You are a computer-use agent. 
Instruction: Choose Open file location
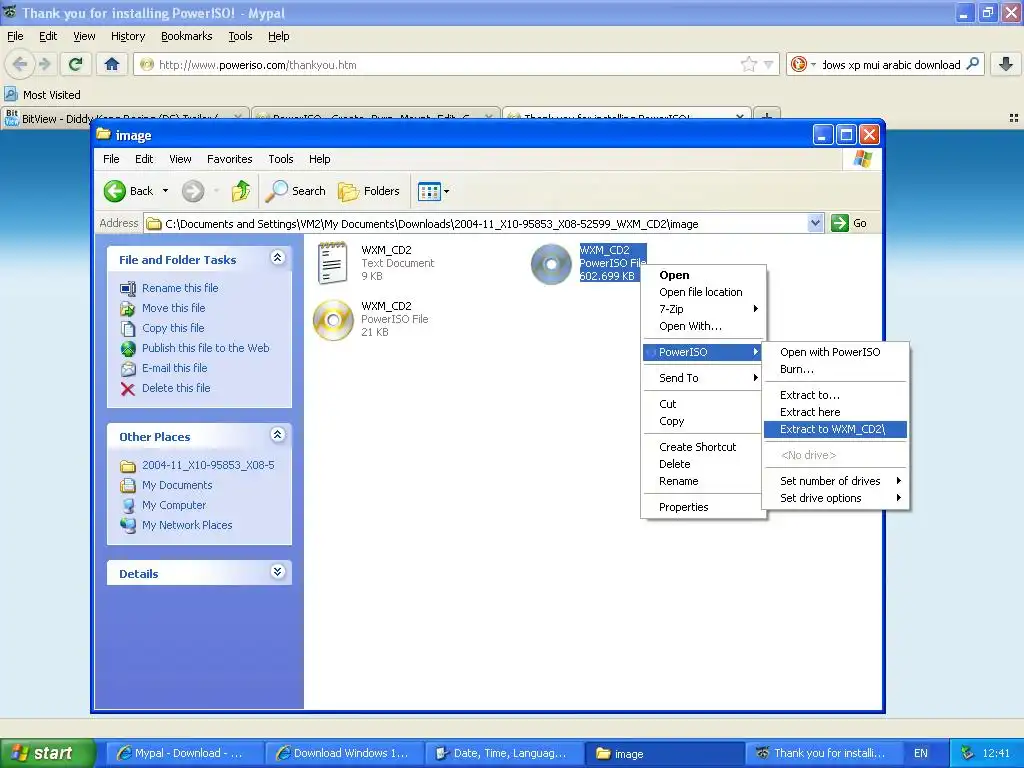coord(703,292)
